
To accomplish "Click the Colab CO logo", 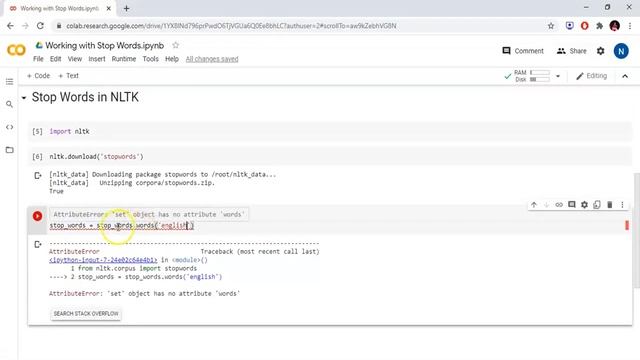I will [16, 50].
